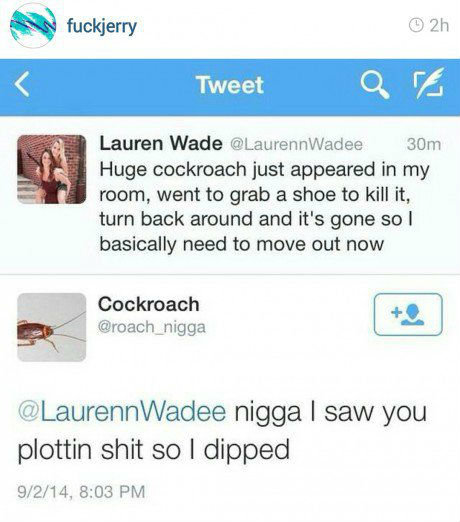The width and height of the screenshot is (460, 522).
Task: Open the Cockroach display name
Action: click(x=149, y=304)
